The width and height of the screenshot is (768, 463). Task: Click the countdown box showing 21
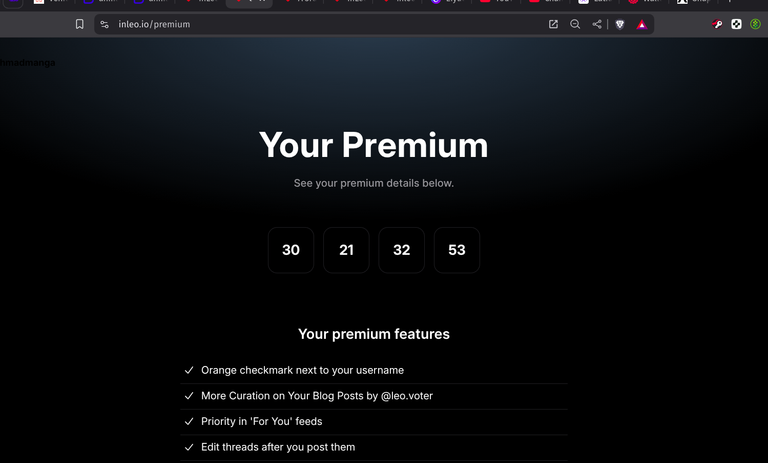tap(346, 250)
